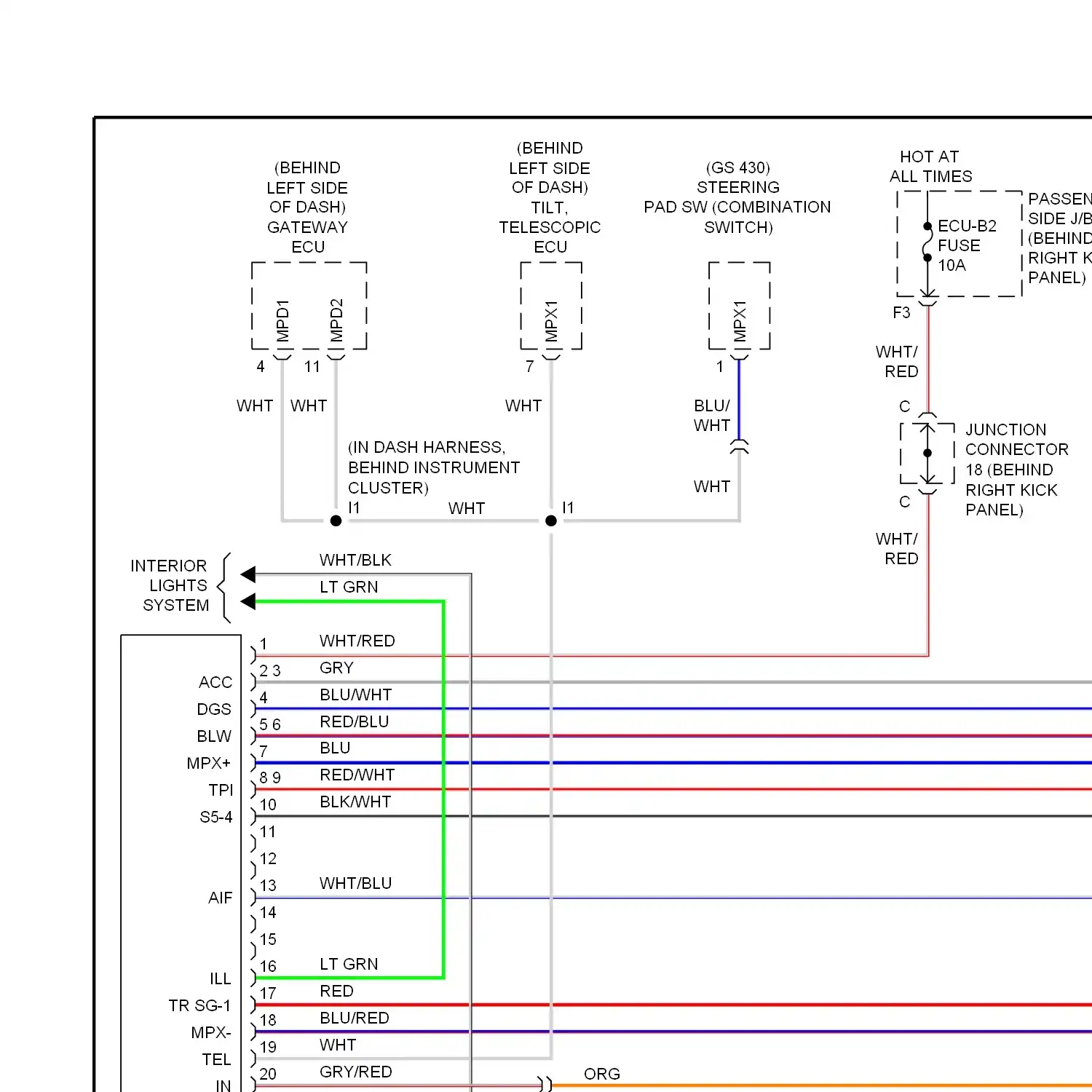The height and width of the screenshot is (1092, 1092).
Task: Select the "WHT/BLU" wire label
Action: tap(355, 883)
